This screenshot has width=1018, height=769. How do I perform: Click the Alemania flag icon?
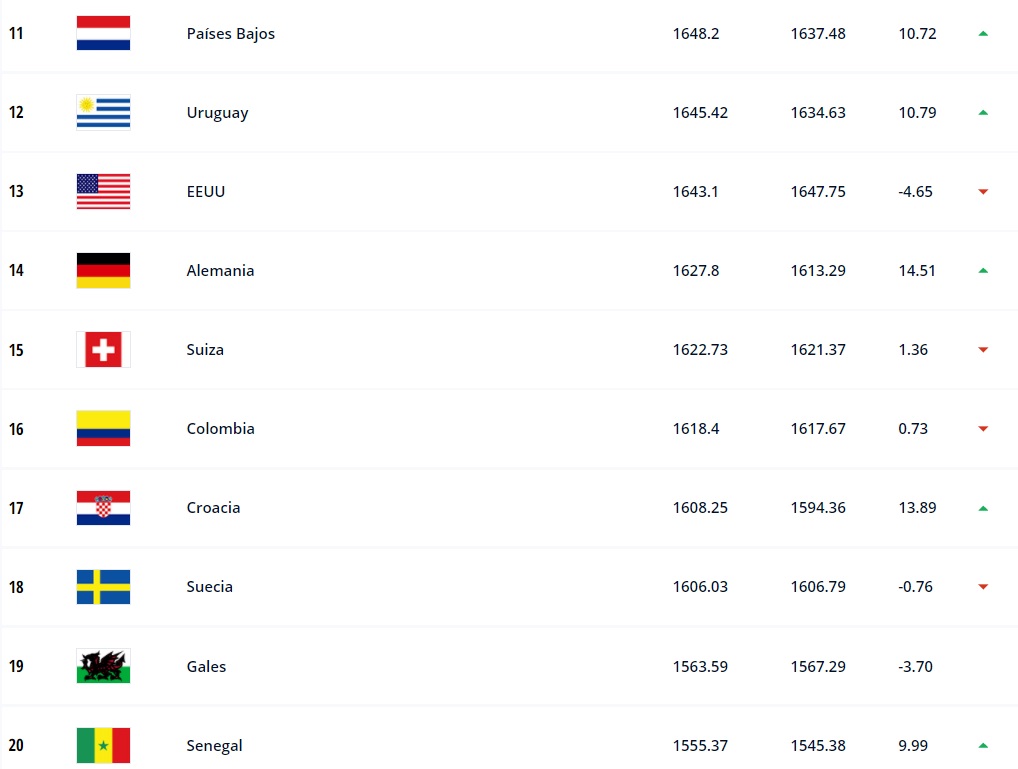(103, 270)
